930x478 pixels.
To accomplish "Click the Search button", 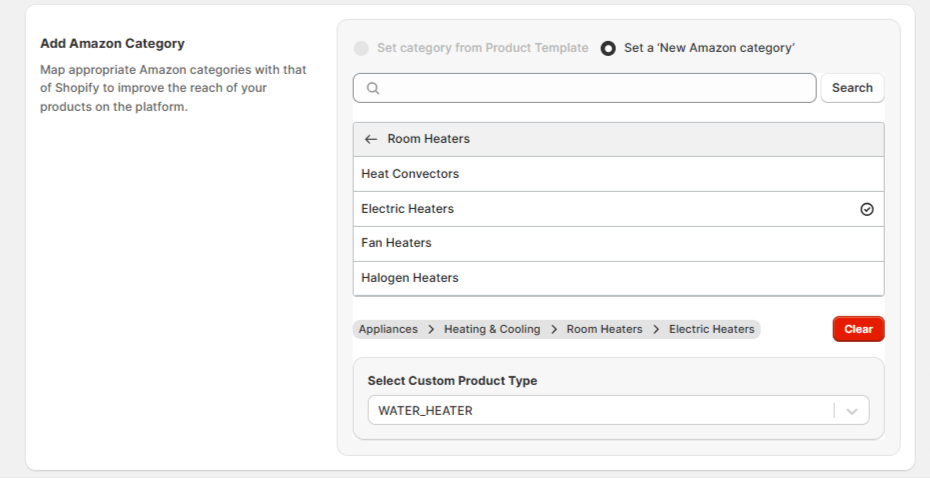I will tap(852, 88).
